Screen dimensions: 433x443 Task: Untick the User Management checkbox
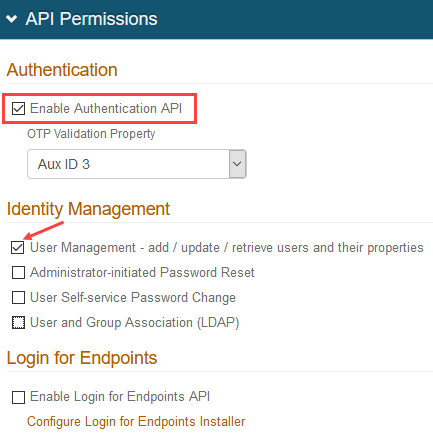(18, 248)
